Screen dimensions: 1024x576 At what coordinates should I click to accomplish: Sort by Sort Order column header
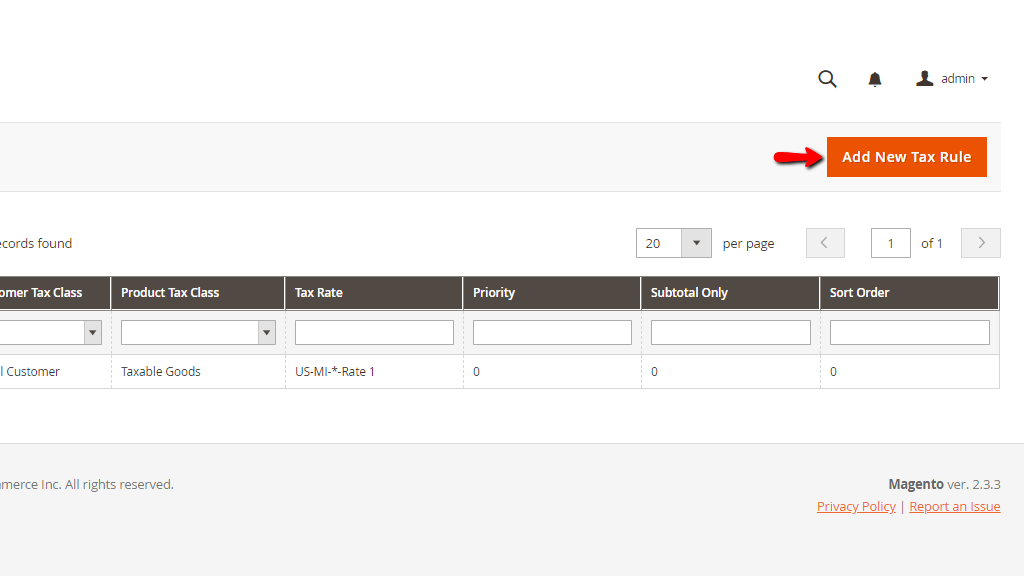859,293
